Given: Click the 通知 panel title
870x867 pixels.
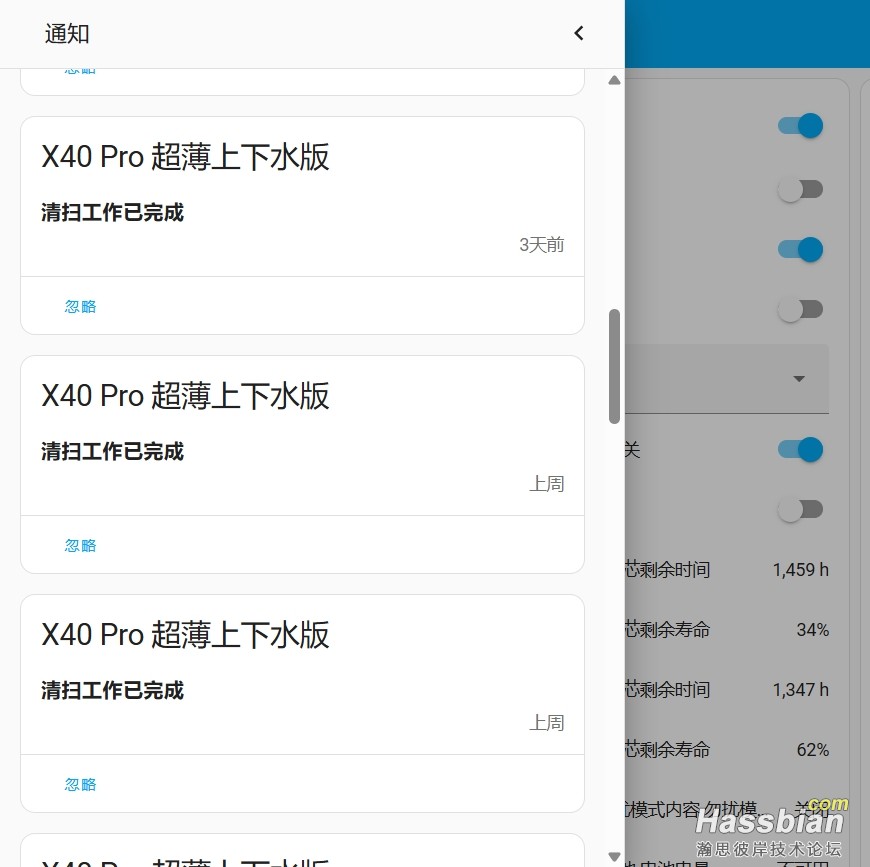Looking at the screenshot, I should click(67, 34).
